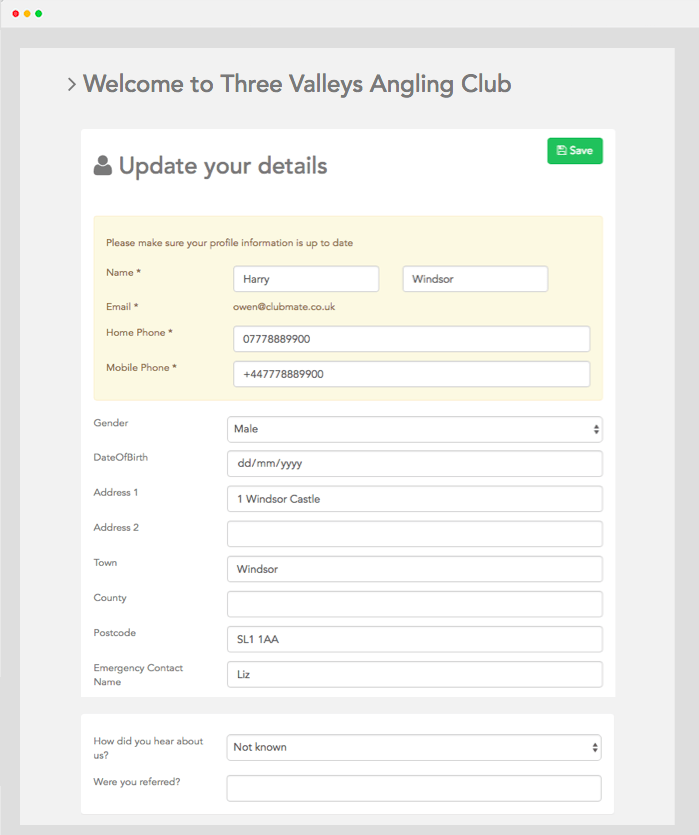Click the red close window dot
Viewport: 699px width, 835px height.
(15, 13)
